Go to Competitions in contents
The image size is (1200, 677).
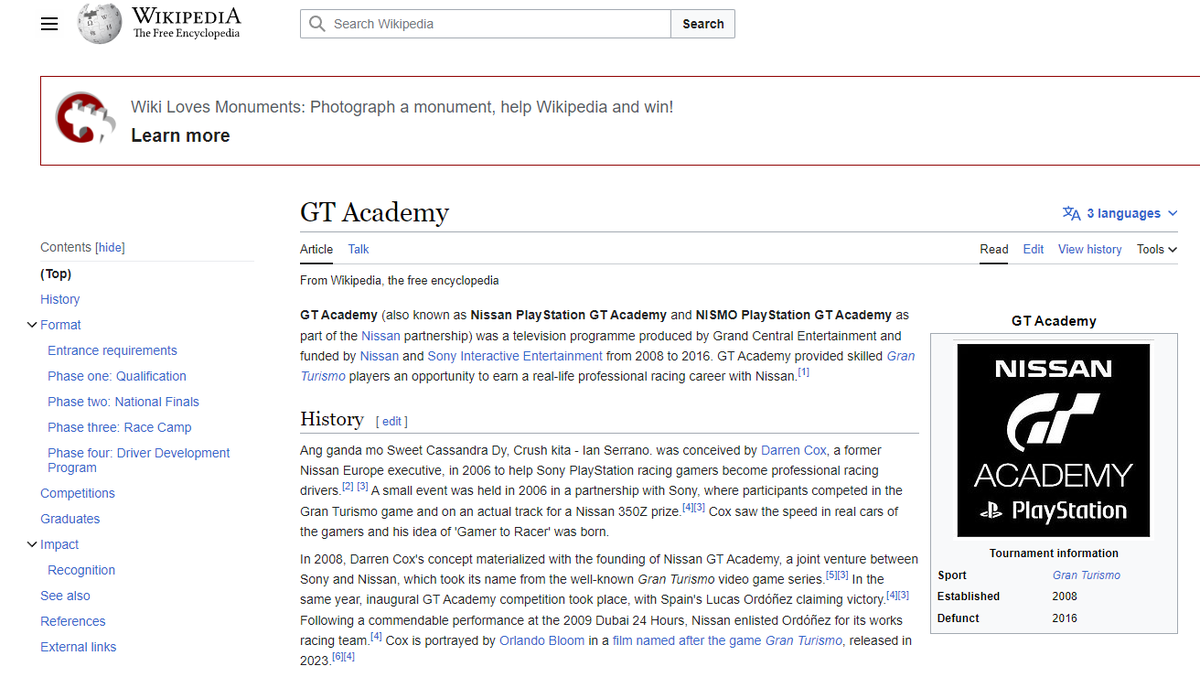coord(77,493)
